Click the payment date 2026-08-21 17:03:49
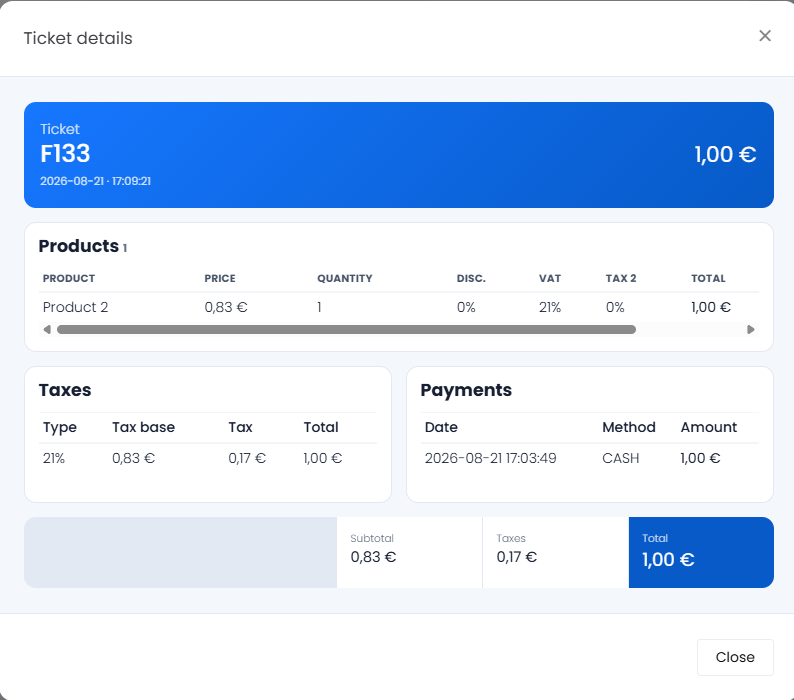794x700 pixels. coord(490,458)
